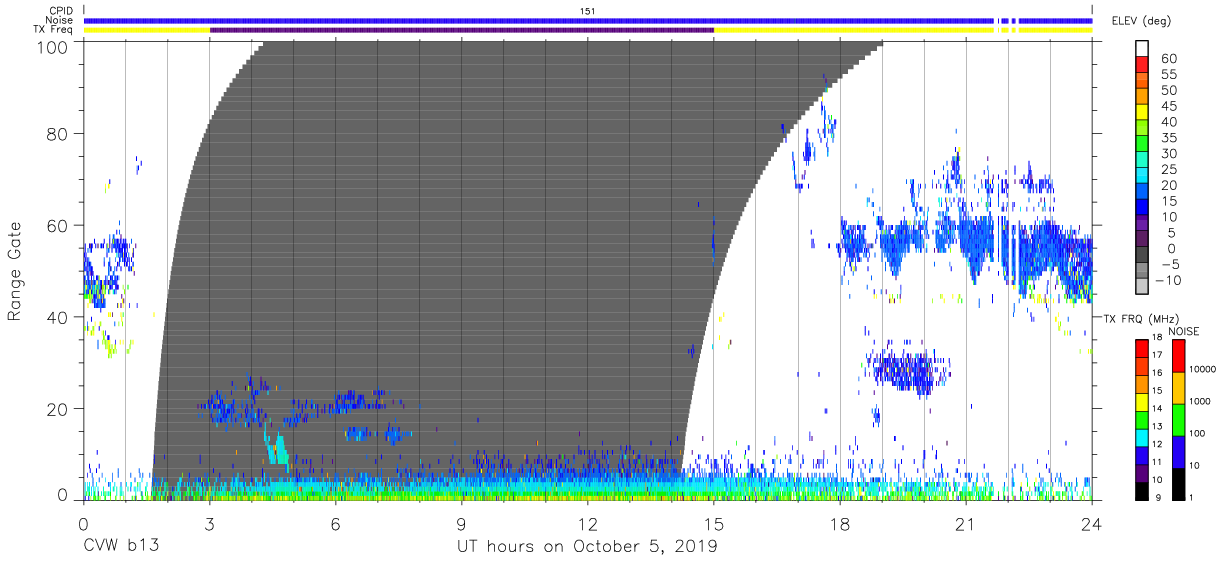Click the '6' tick on the UT hours axis
Image resolution: width=1228 pixels, height=567 pixels.
pos(335,523)
